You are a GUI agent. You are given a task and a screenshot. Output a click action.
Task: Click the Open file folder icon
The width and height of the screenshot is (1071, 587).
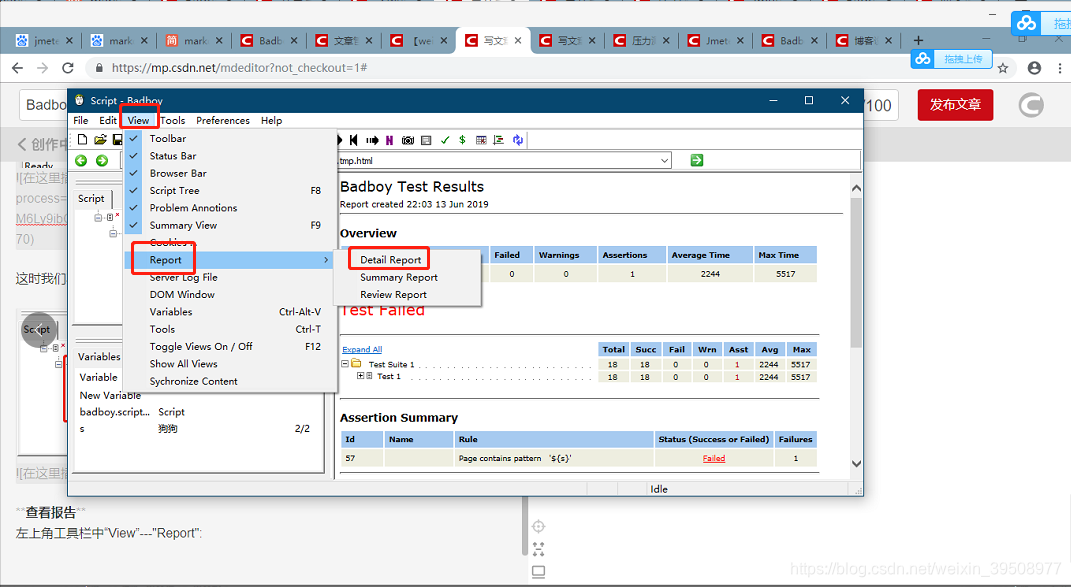pos(100,140)
